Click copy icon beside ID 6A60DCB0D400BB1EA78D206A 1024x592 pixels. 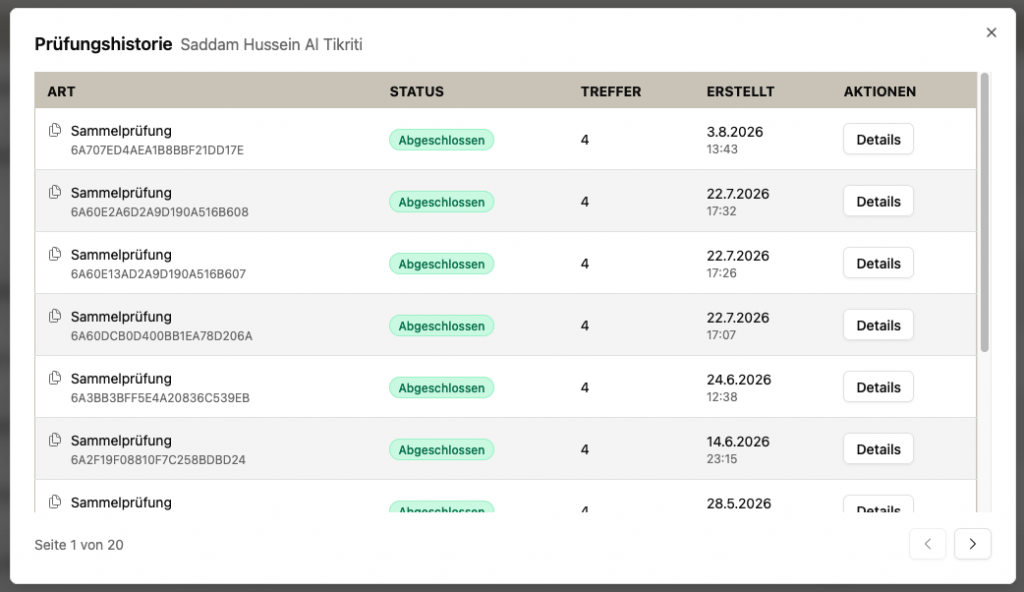[x=55, y=316]
